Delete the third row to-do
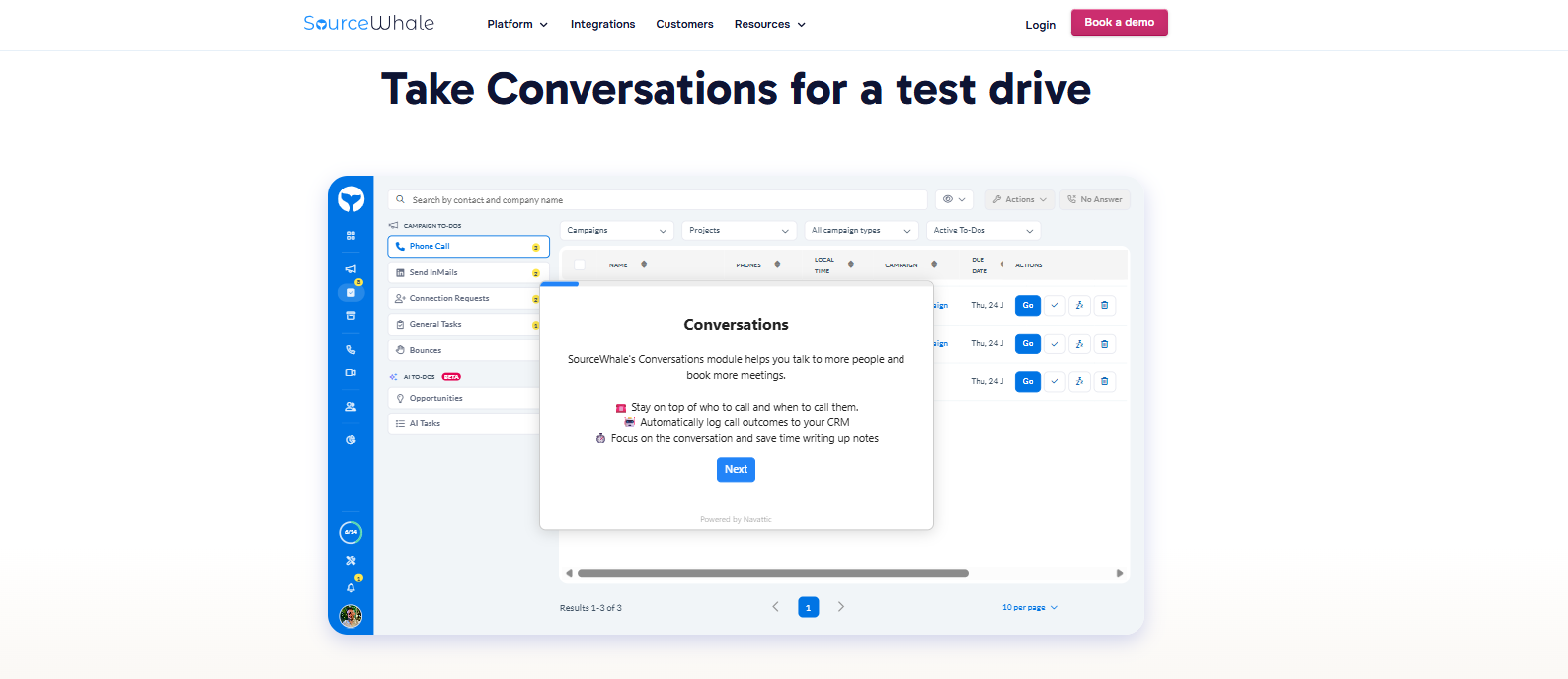This screenshot has width=1568, height=679. click(x=1105, y=381)
